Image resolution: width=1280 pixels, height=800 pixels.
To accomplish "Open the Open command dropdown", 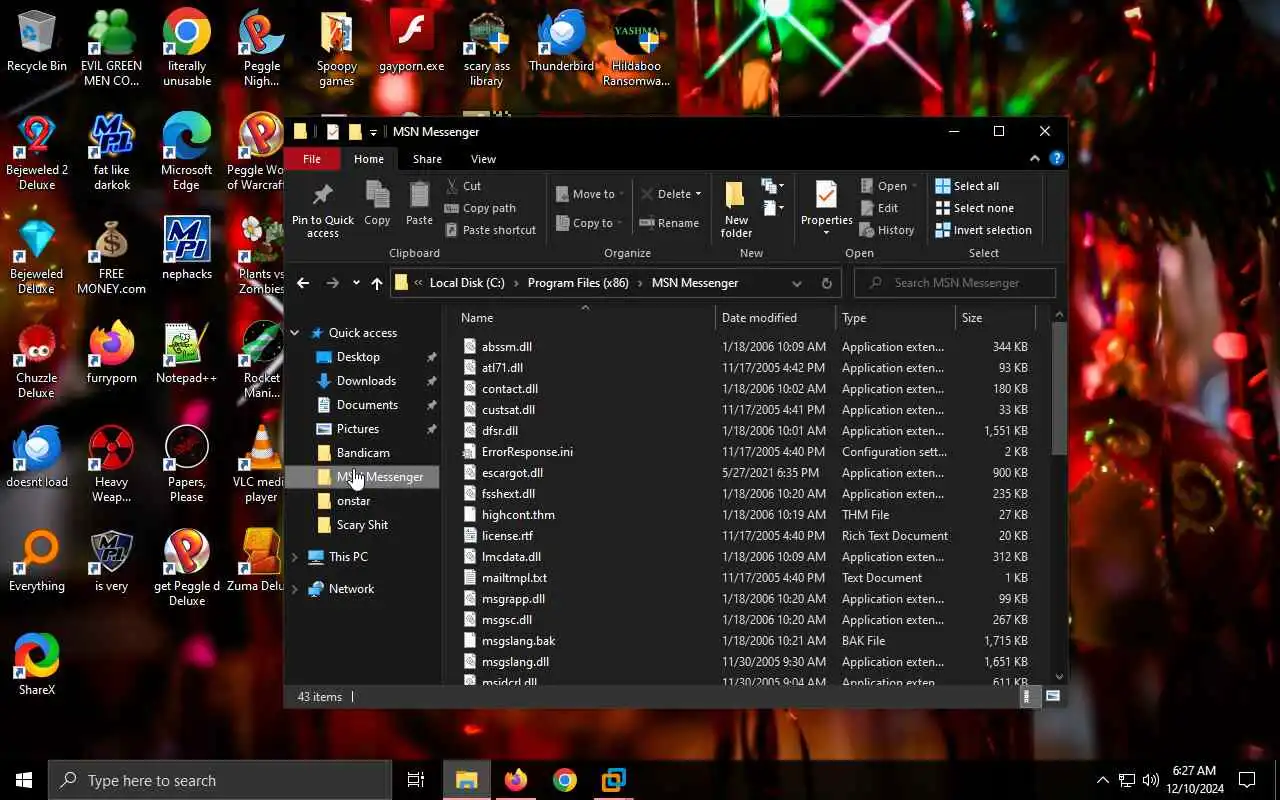I will click(x=913, y=186).
